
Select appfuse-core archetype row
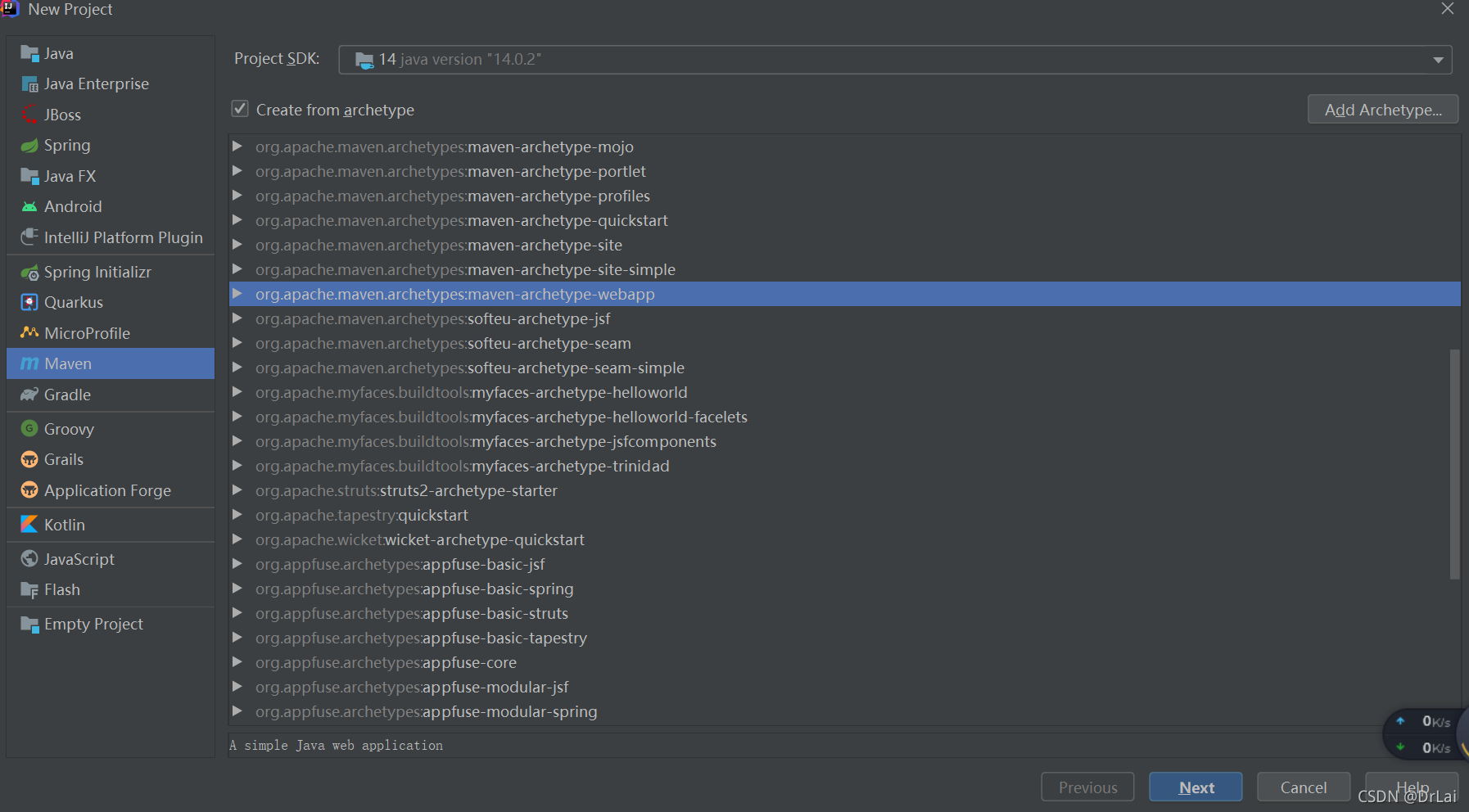tap(845, 662)
